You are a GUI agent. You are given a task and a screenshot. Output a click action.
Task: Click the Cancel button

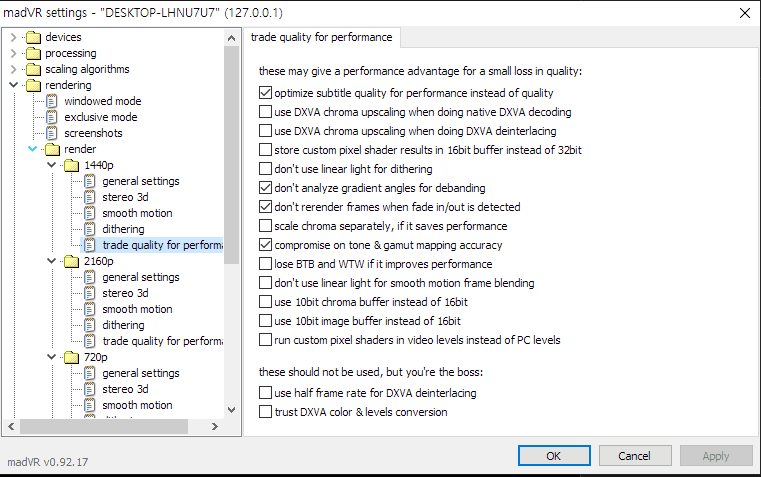(634, 456)
